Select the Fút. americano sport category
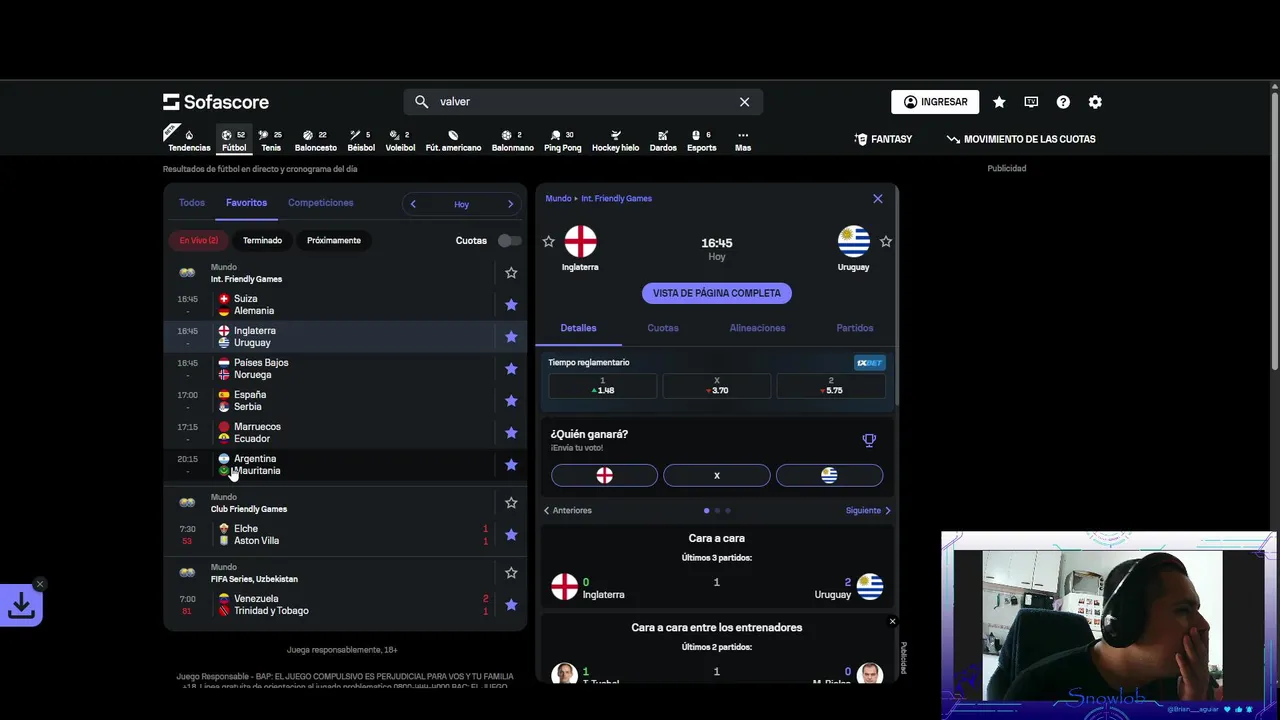The width and height of the screenshot is (1280, 720). [x=453, y=140]
